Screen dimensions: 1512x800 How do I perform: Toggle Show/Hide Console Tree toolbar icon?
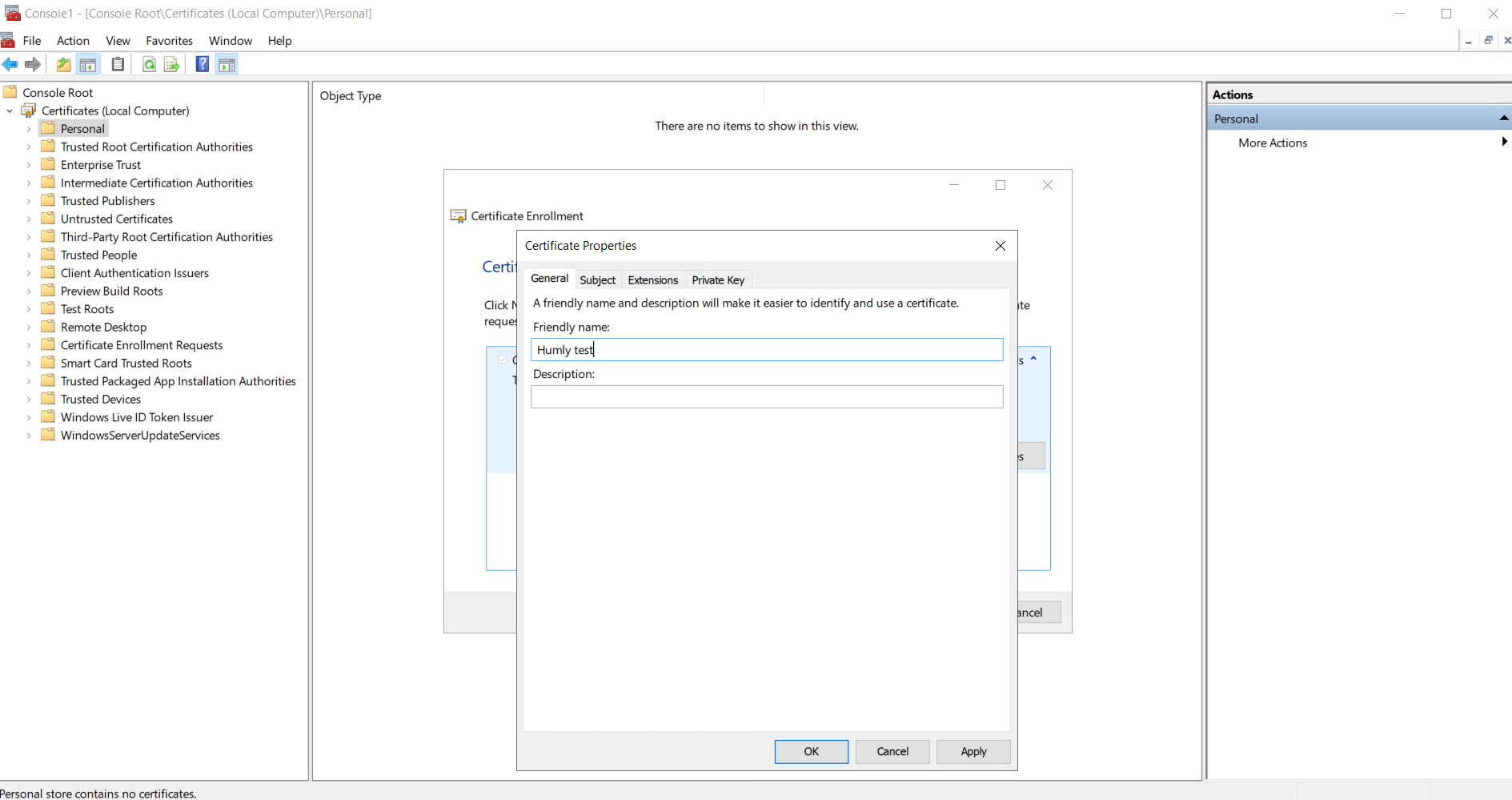(88, 65)
